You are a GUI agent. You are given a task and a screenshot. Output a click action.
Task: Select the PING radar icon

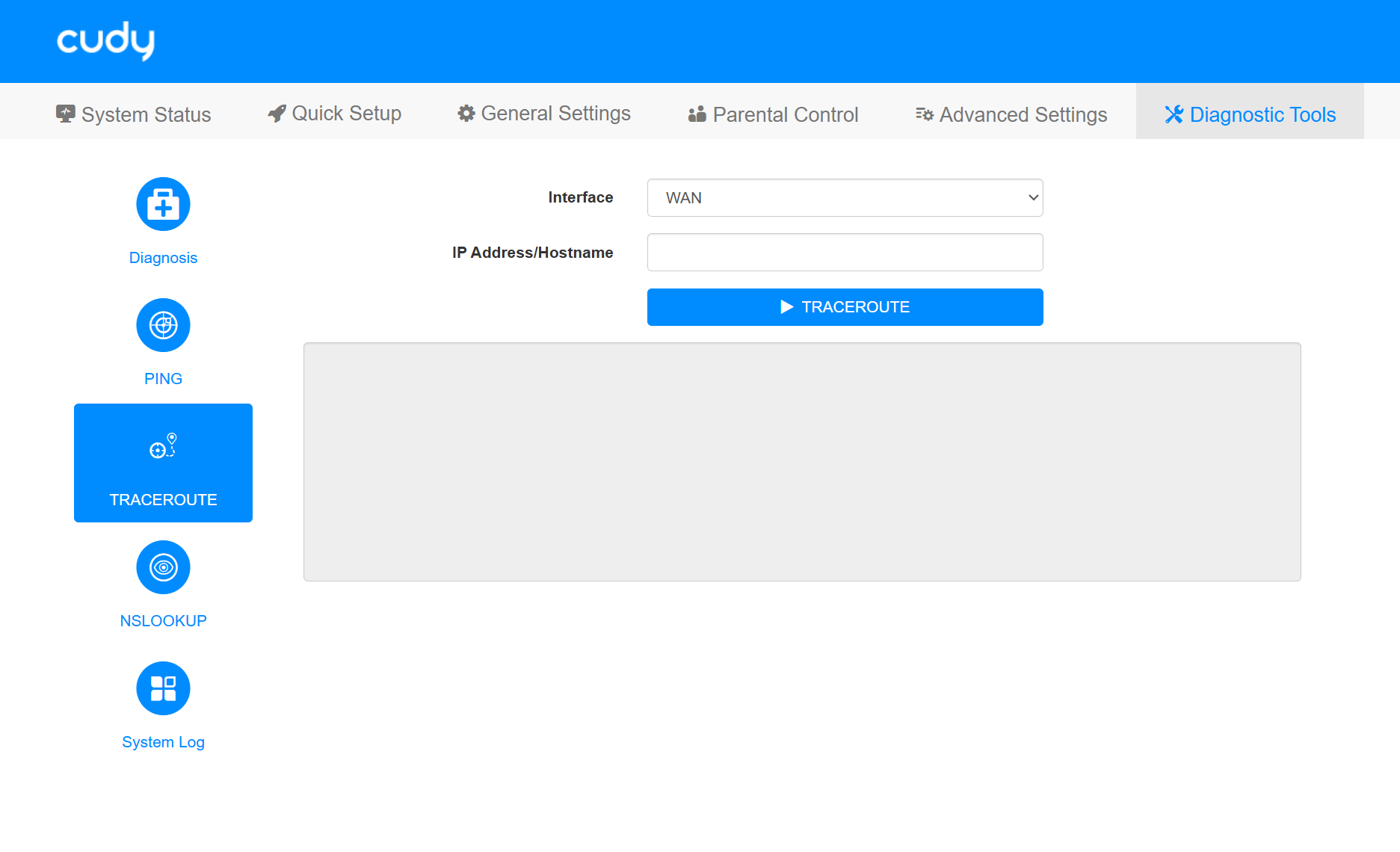[x=163, y=325]
